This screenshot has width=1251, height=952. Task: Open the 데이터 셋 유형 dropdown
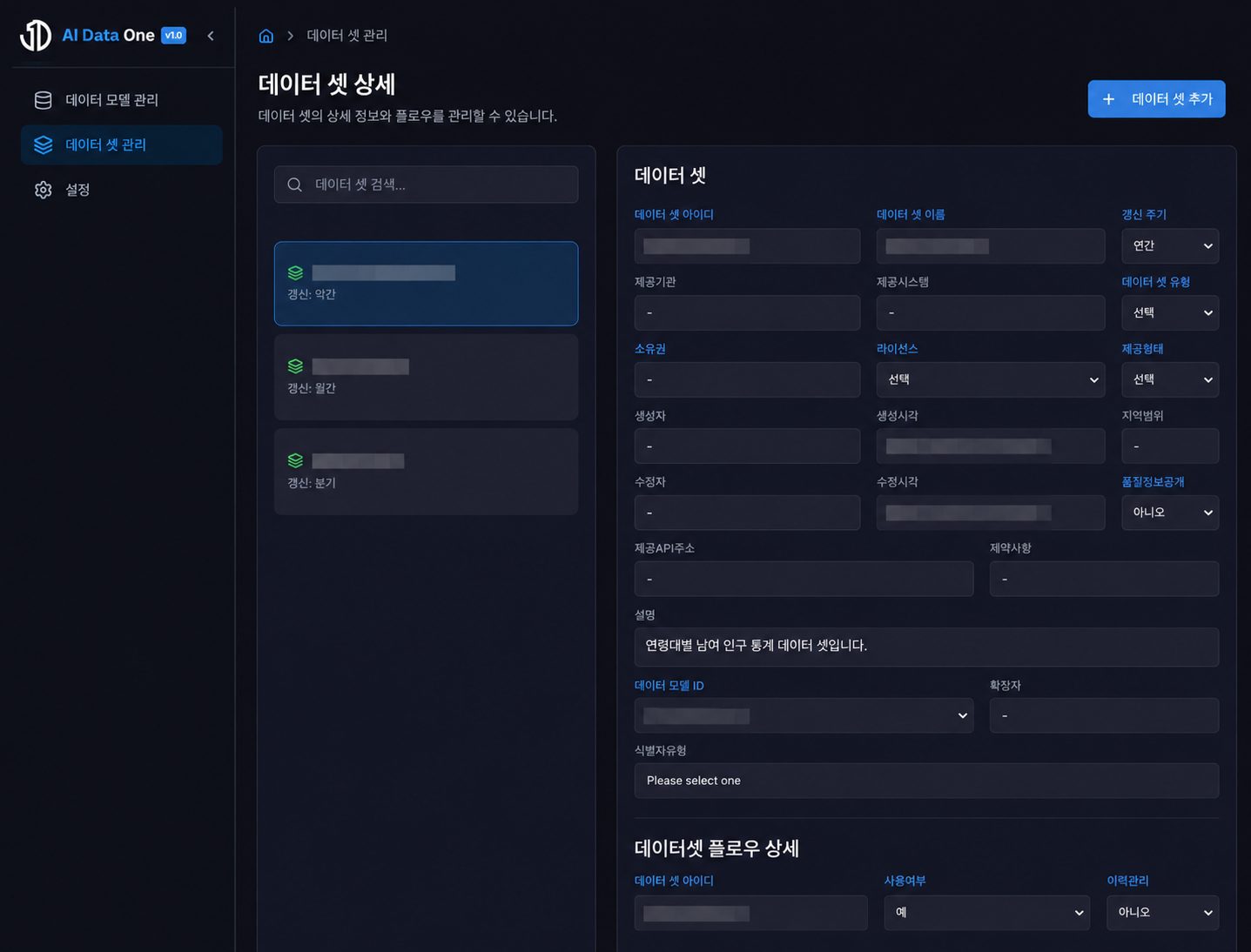(1170, 313)
